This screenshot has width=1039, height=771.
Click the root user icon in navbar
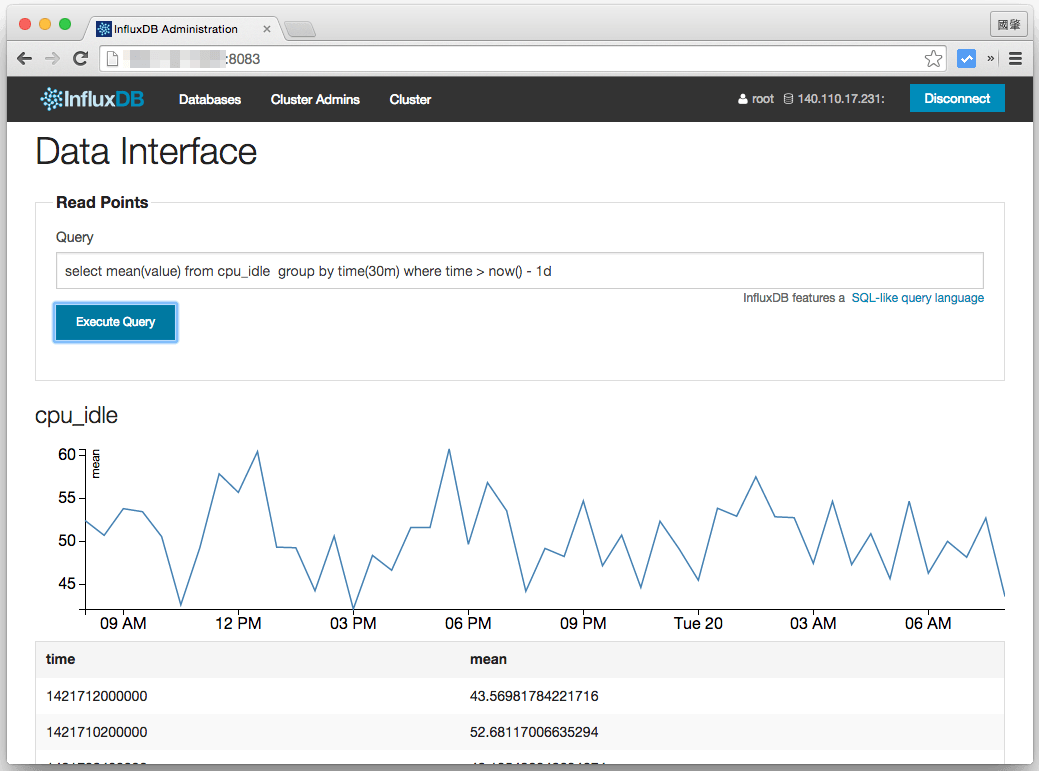point(742,98)
